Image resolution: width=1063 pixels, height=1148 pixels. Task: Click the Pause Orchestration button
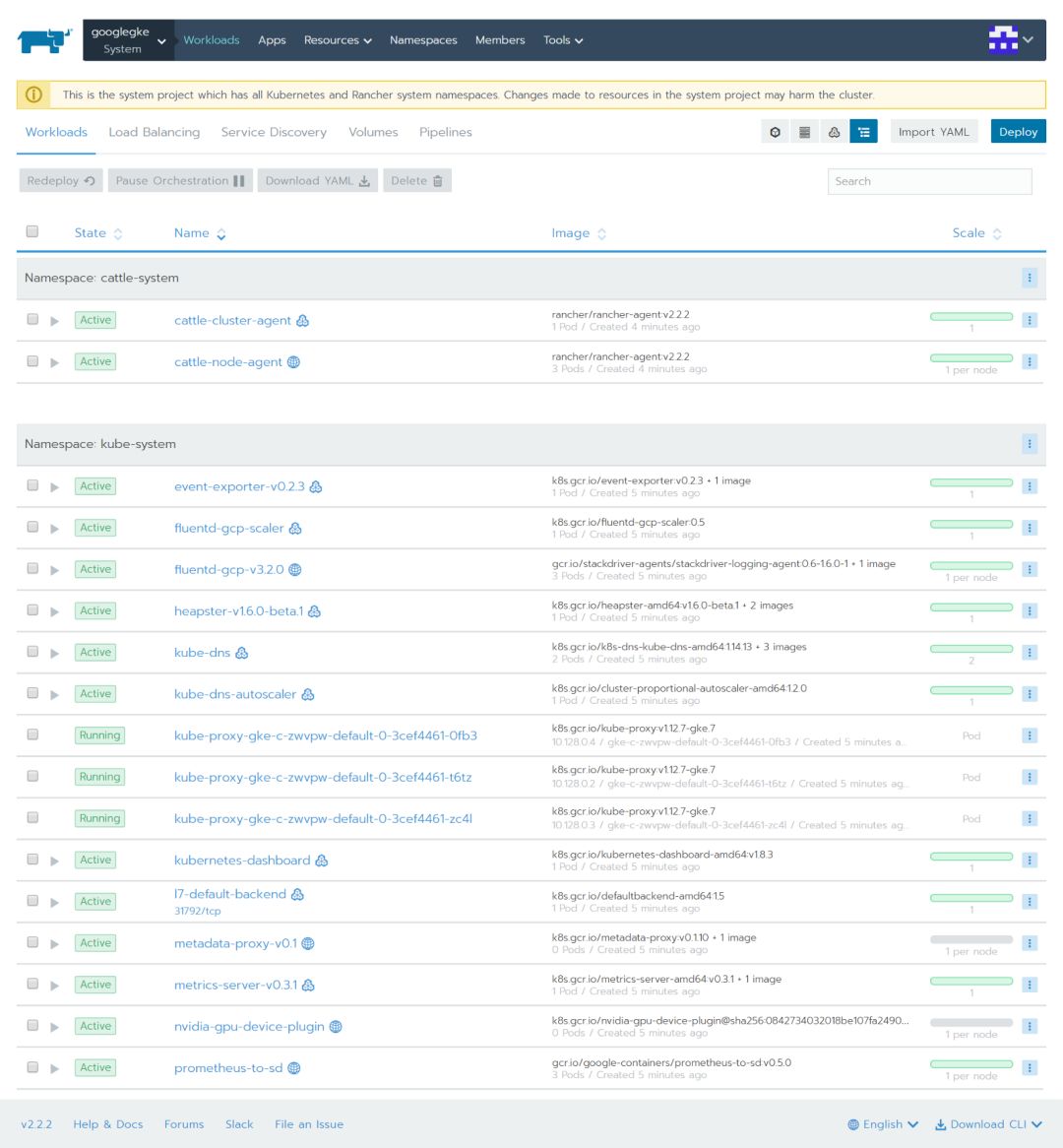pyautogui.click(x=180, y=181)
